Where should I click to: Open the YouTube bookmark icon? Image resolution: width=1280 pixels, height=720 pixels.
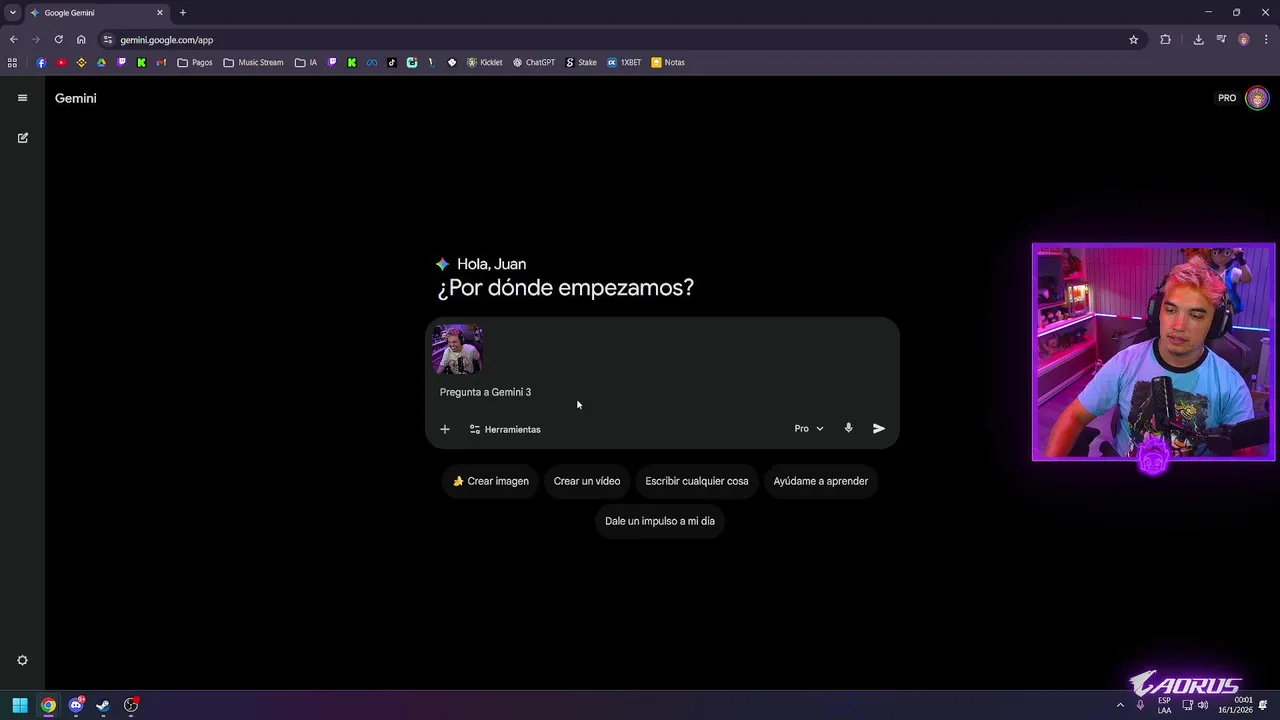(61, 62)
